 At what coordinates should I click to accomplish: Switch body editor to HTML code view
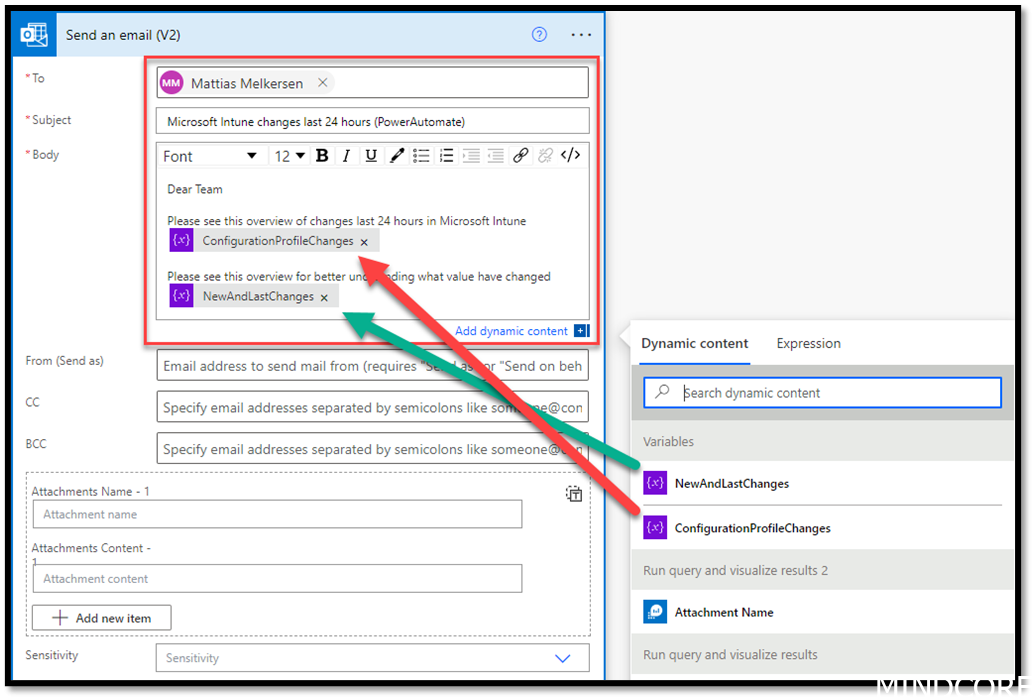(571, 155)
